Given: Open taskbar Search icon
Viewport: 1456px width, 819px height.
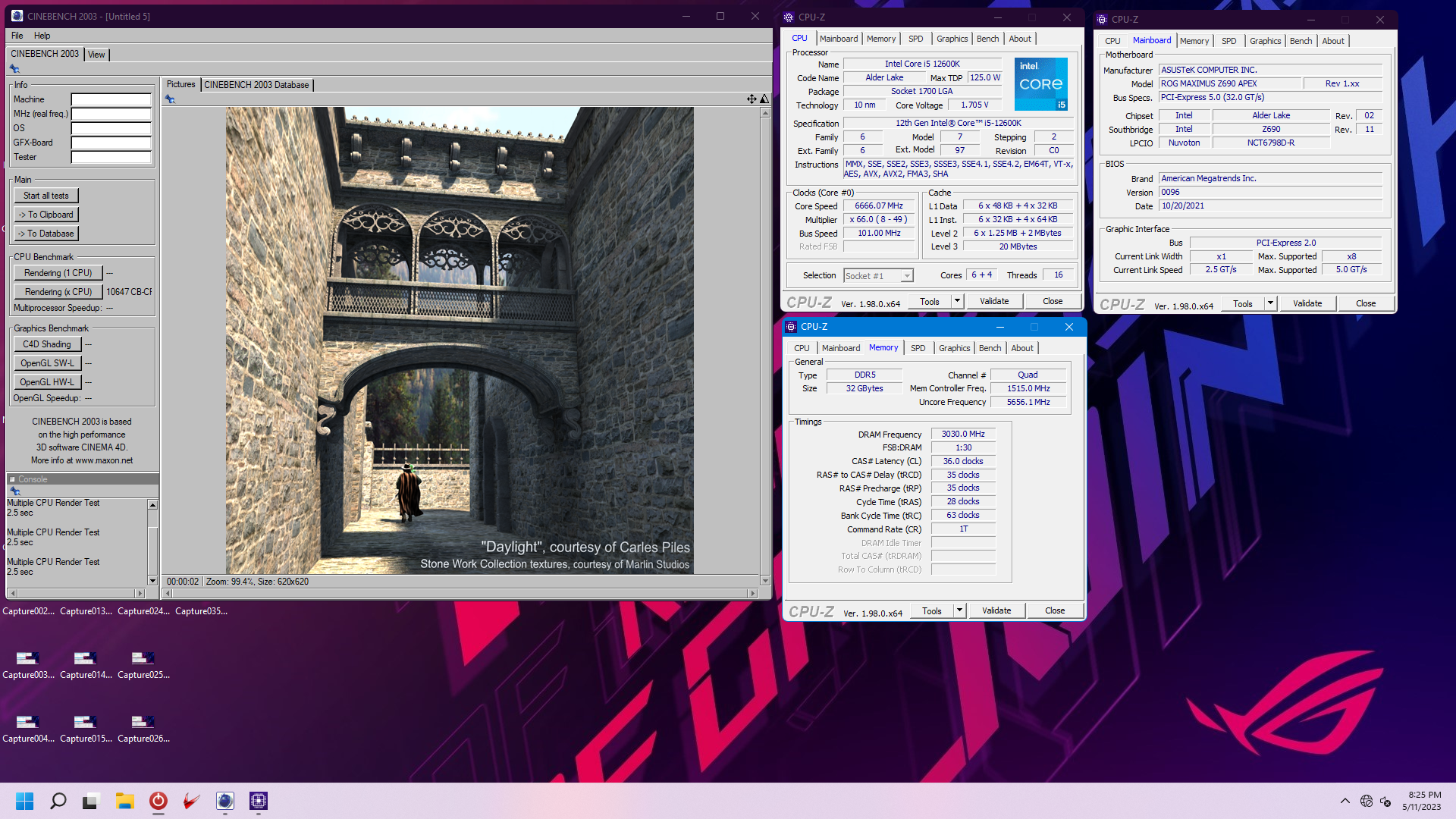Looking at the screenshot, I should 58,801.
